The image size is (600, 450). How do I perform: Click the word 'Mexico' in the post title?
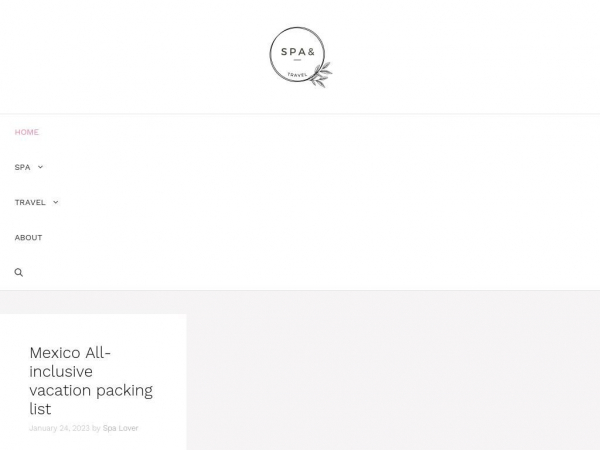55,353
